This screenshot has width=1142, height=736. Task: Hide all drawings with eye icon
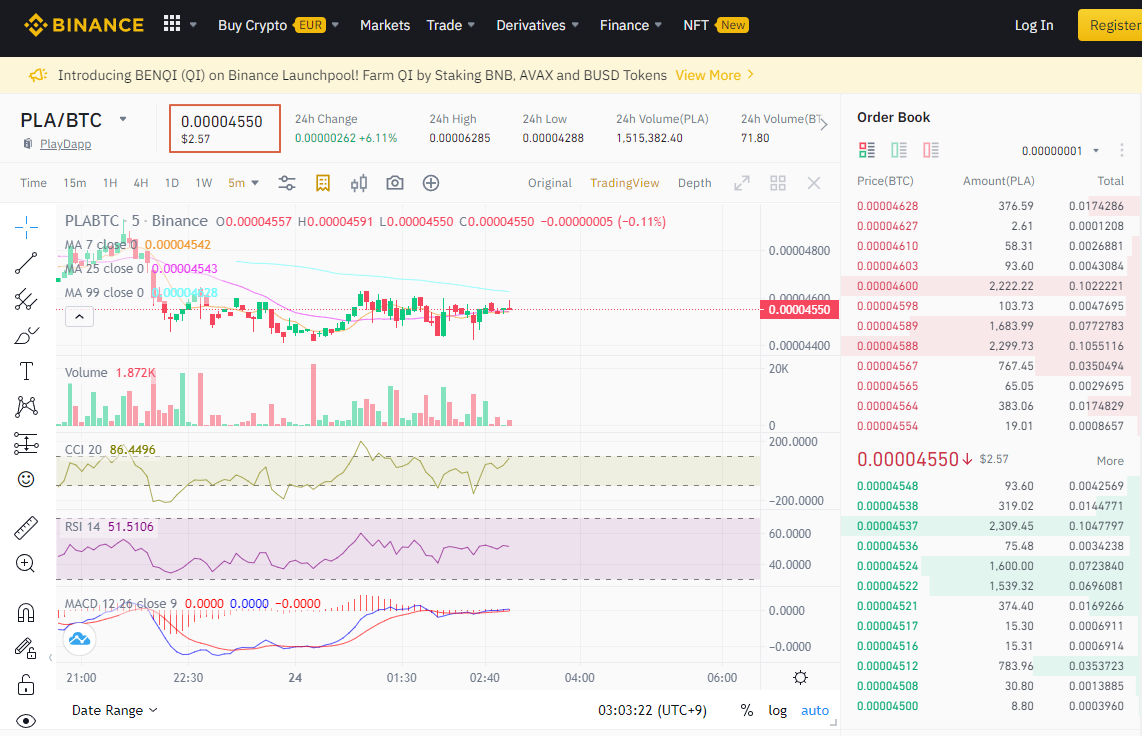[x=26, y=721]
